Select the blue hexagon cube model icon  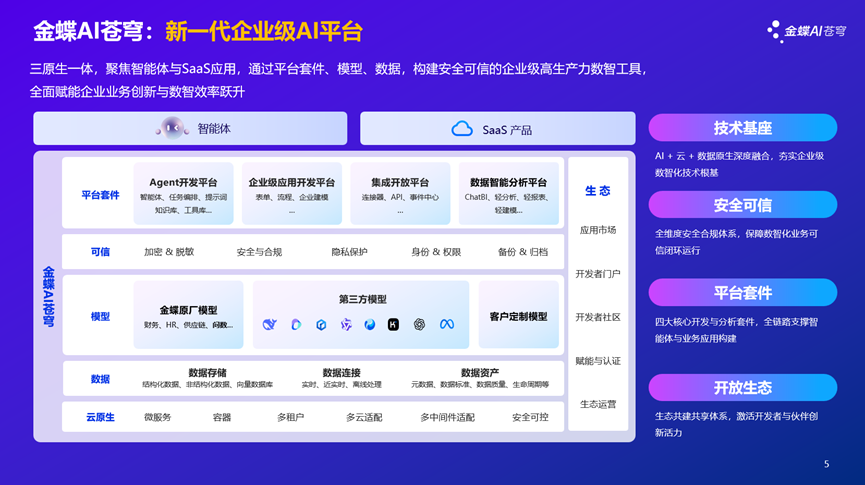(321, 325)
